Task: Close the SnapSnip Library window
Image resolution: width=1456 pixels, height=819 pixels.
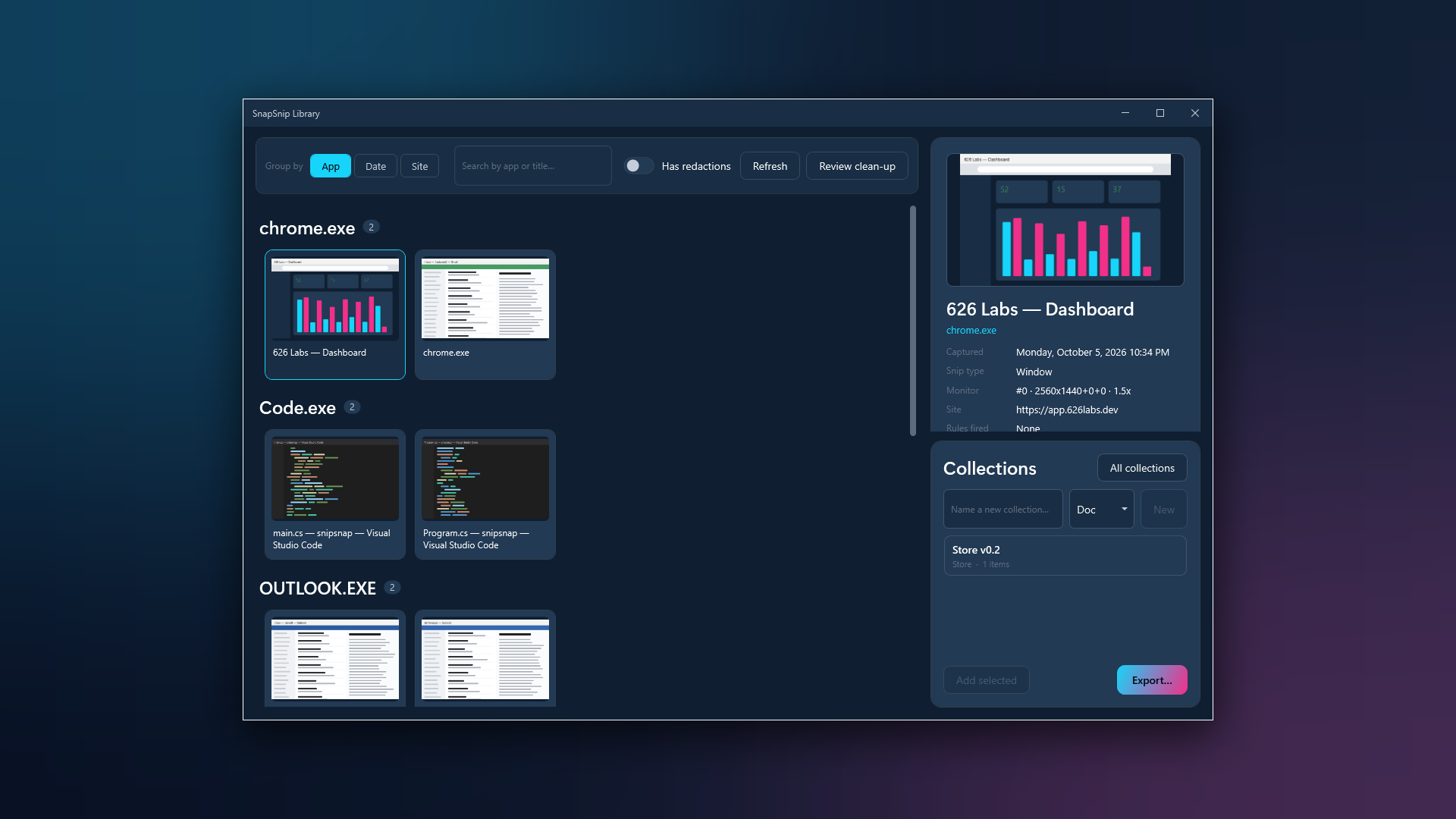Action: tap(1195, 113)
